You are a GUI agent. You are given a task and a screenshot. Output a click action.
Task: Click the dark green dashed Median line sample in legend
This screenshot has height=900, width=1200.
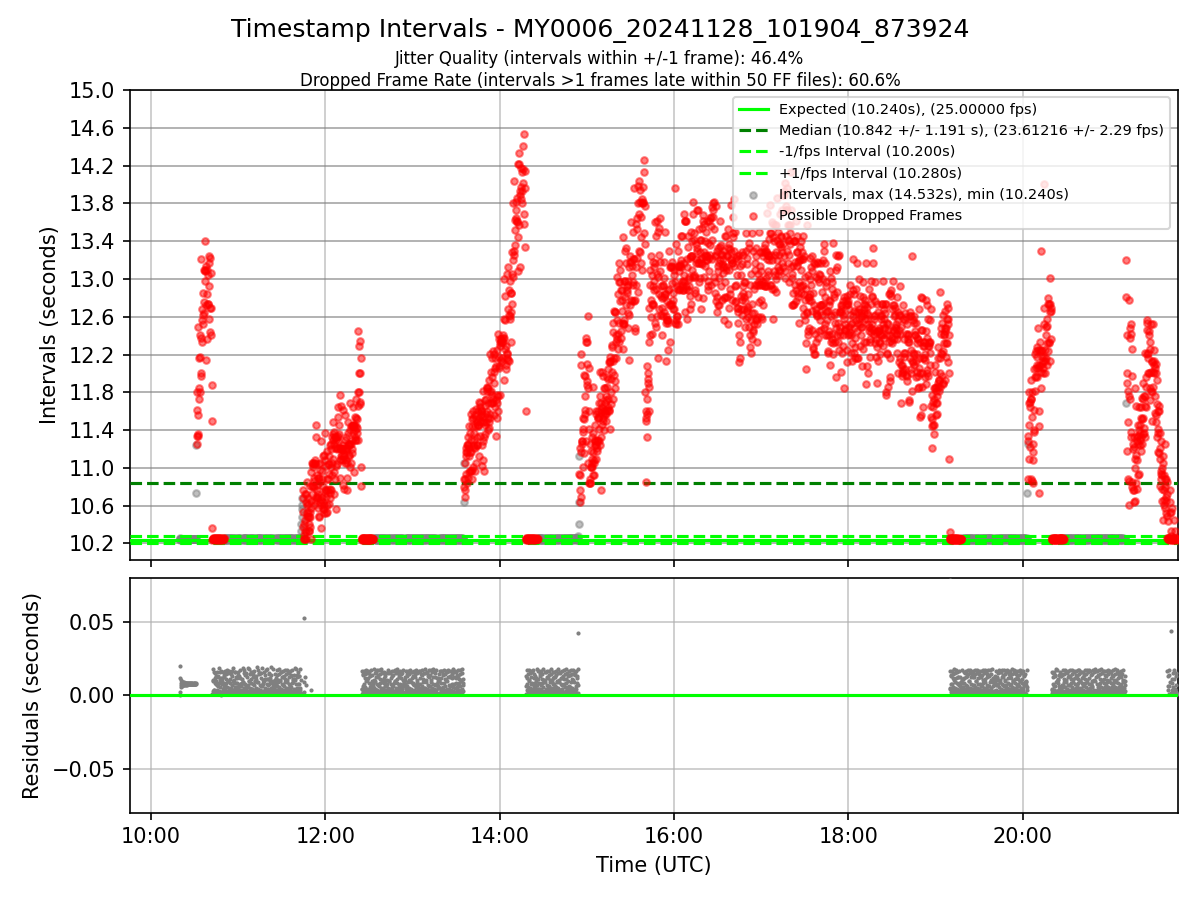[754, 130]
